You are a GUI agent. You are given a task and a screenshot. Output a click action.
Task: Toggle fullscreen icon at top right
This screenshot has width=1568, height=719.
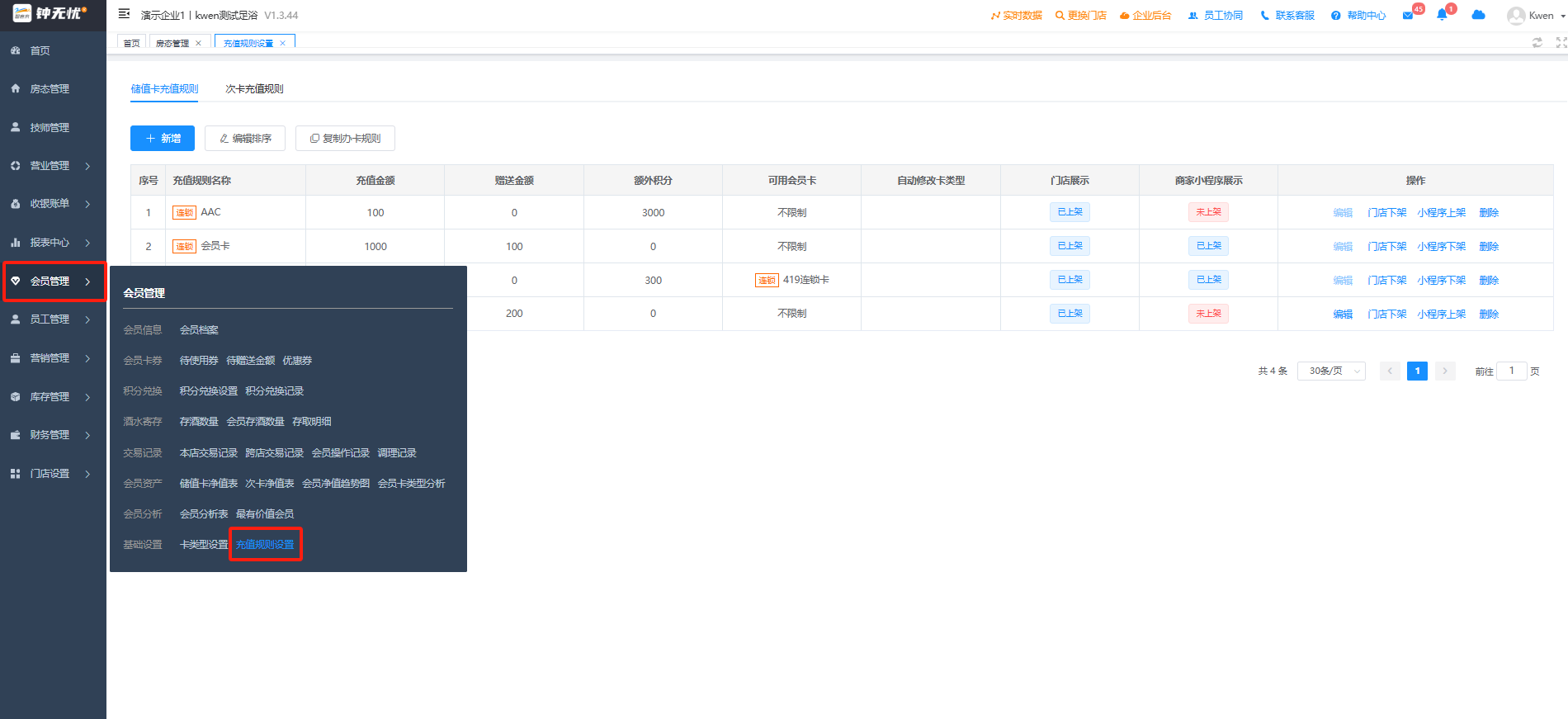tap(1561, 42)
